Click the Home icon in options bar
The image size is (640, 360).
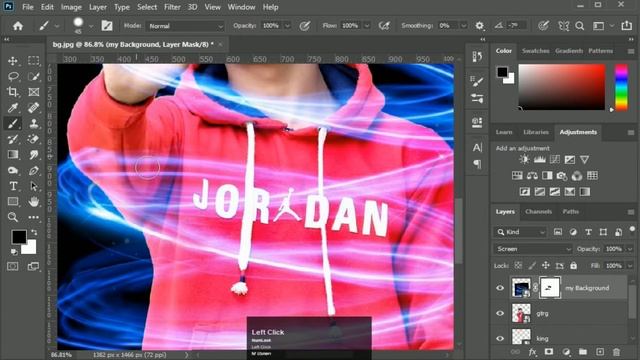[x=18, y=26]
